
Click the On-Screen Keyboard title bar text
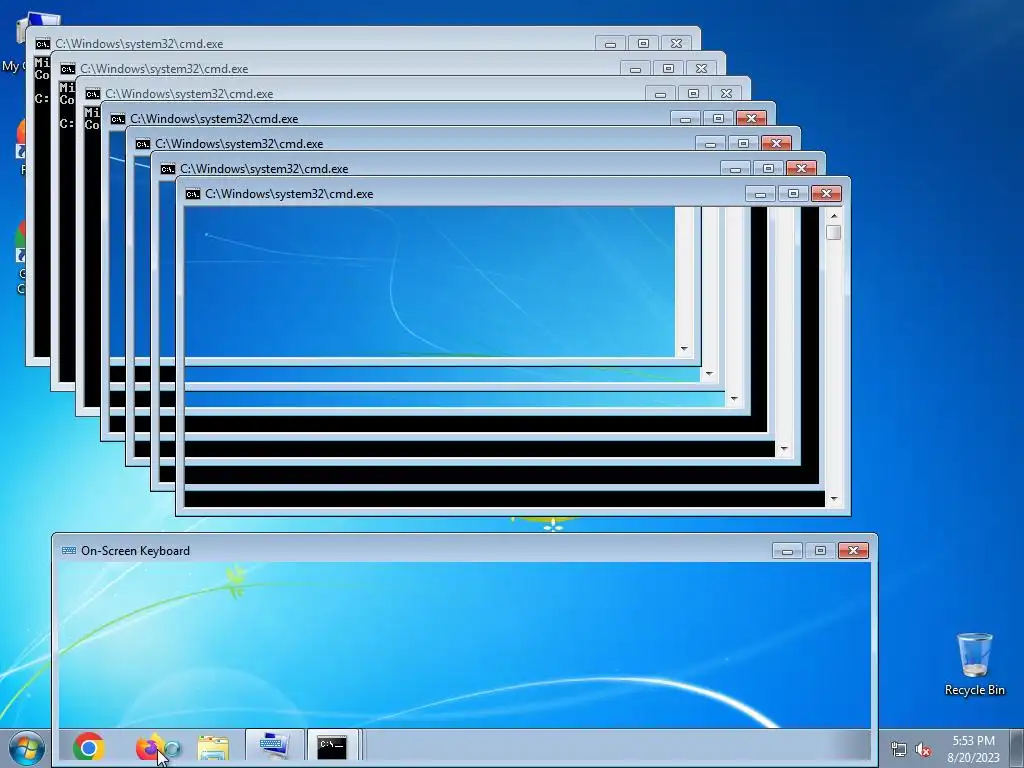coord(135,551)
